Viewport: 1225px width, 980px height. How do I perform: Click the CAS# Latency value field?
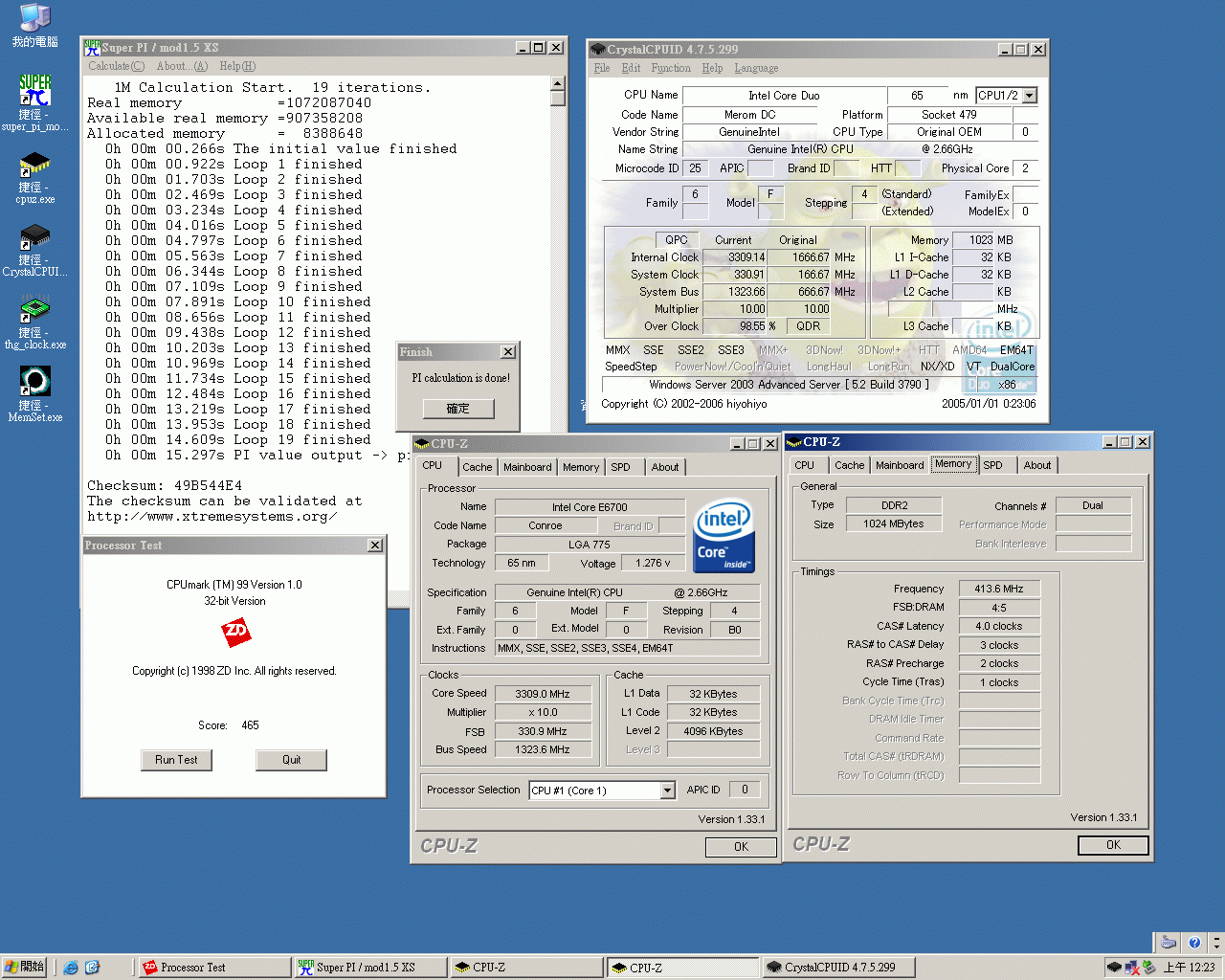999,626
